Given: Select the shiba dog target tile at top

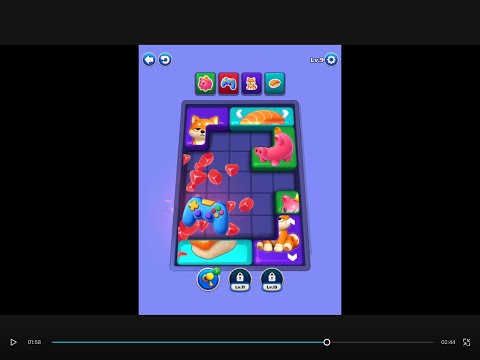Looking at the screenshot, I should point(251,83).
